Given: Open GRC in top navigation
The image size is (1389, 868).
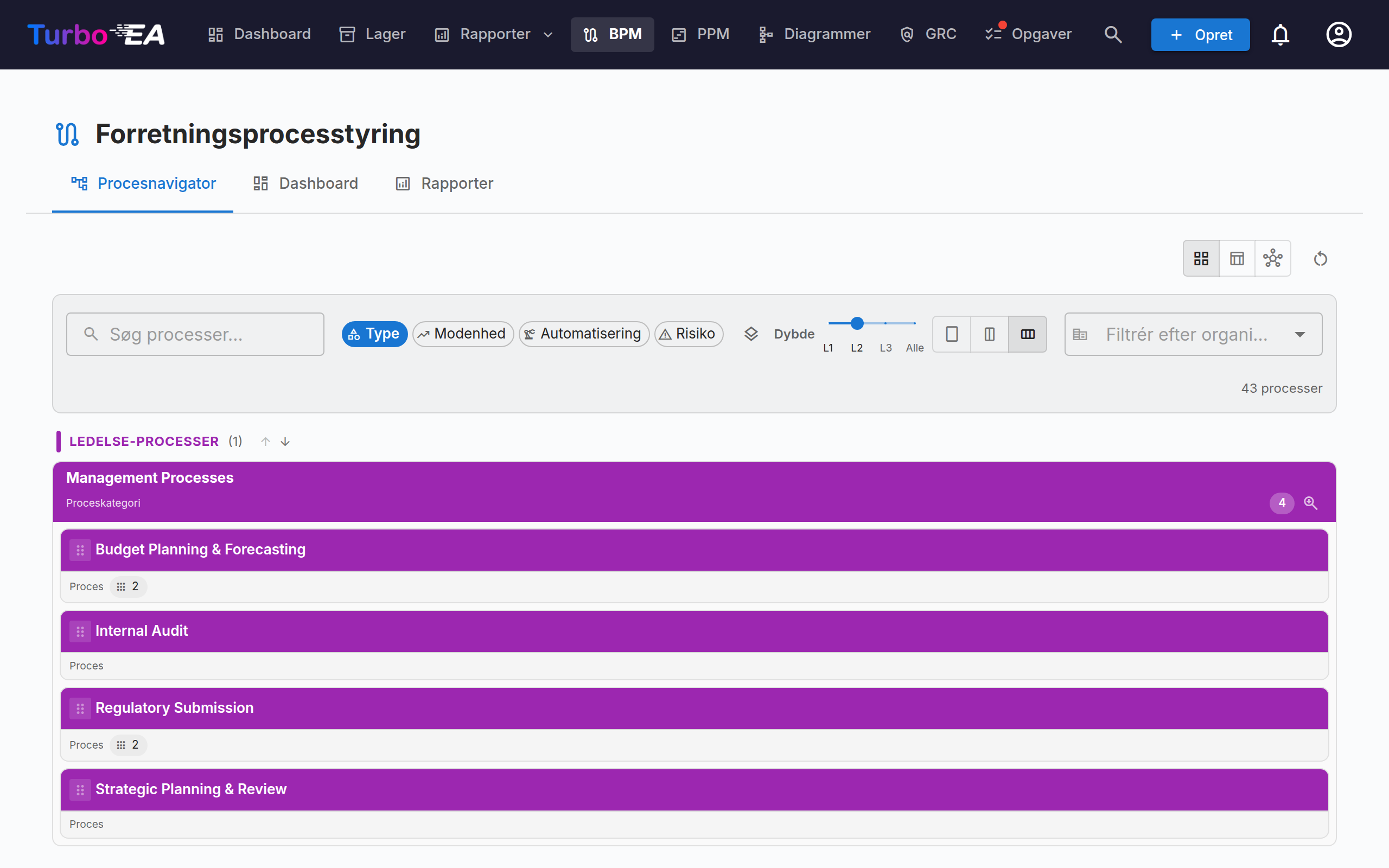Looking at the screenshot, I should (x=928, y=34).
